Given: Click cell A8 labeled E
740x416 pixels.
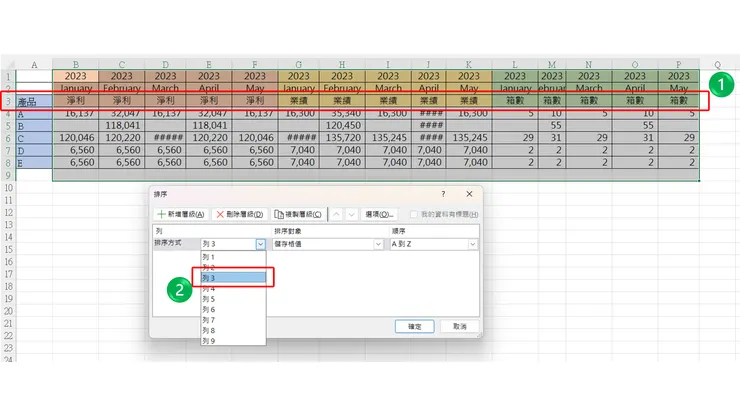Looking at the screenshot, I should [x=34, y=162].
